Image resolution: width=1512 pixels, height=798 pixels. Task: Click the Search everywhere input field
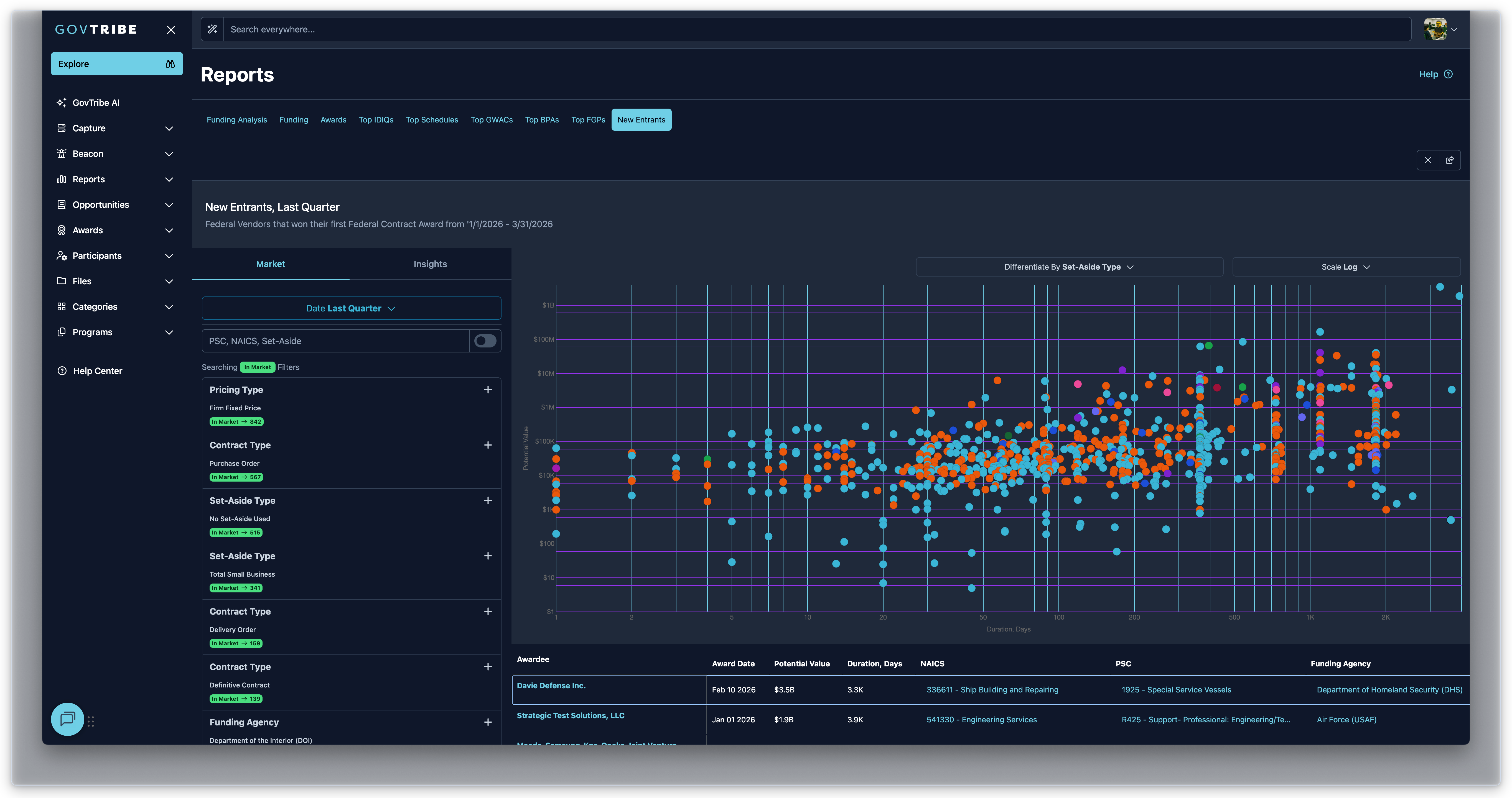coord(817,29)
